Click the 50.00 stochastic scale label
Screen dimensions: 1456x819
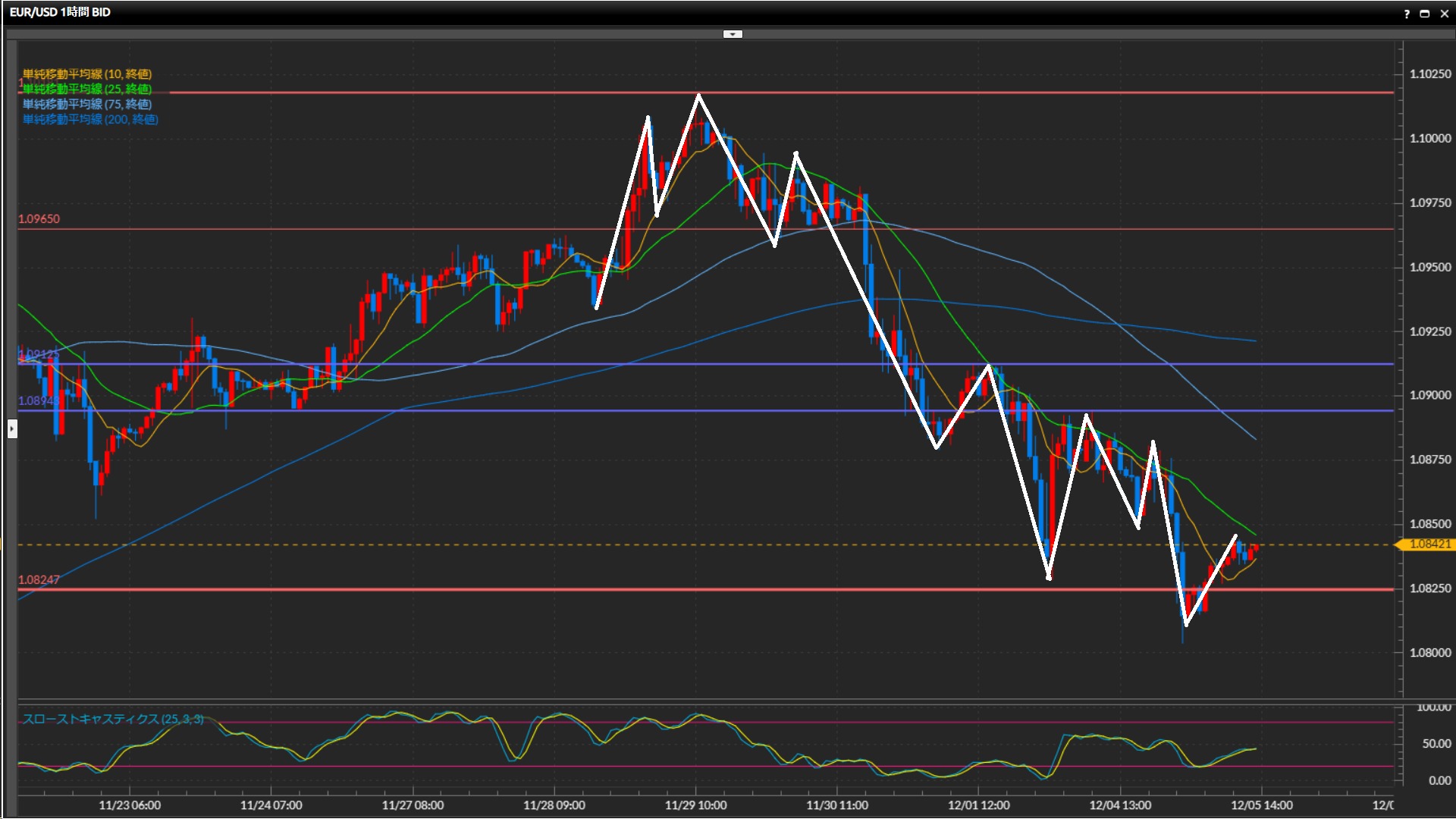[1436, 744]
